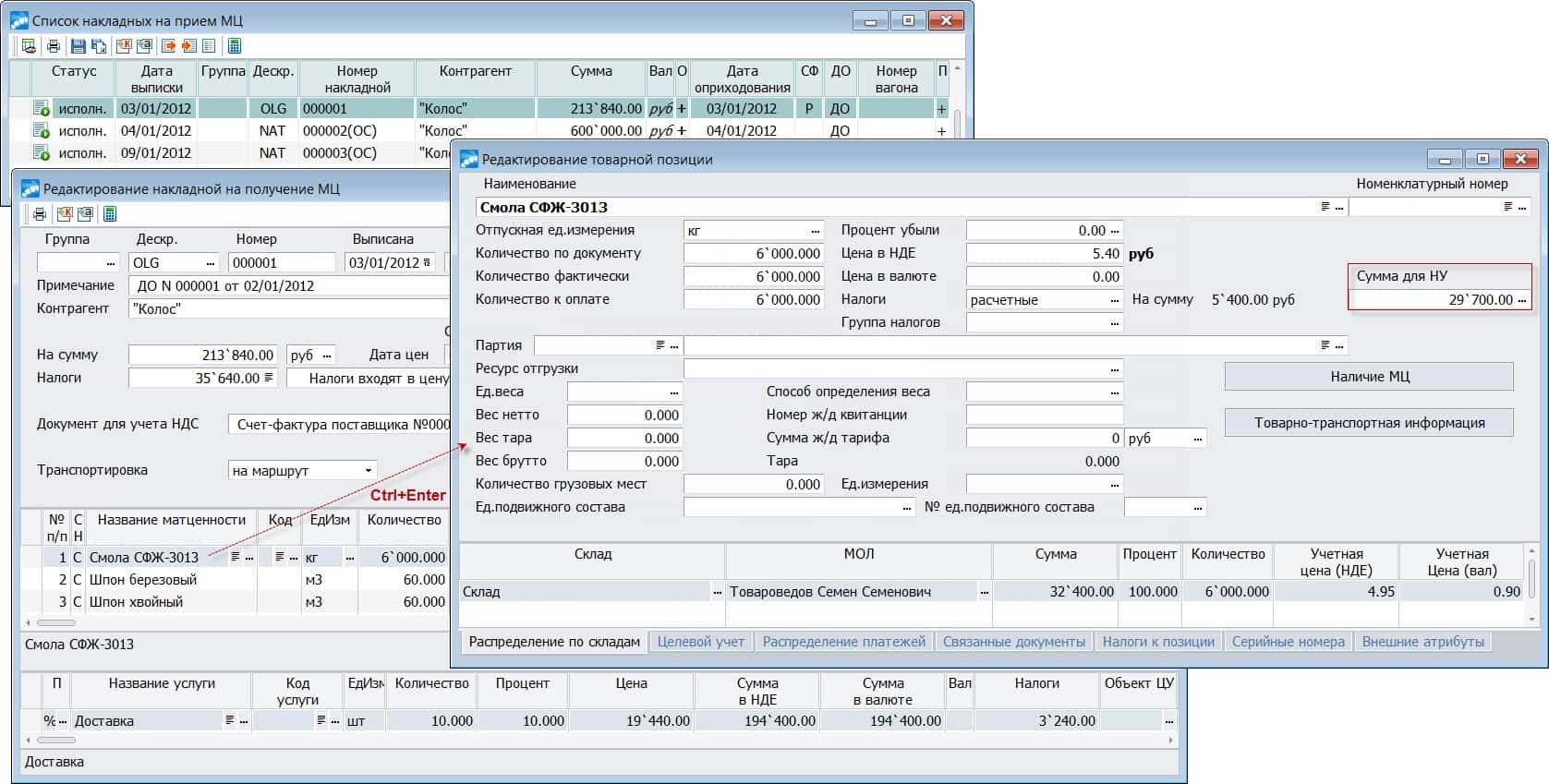Open Способ определения веса selector
The image size is (1549, 784).
point(1115,392)
